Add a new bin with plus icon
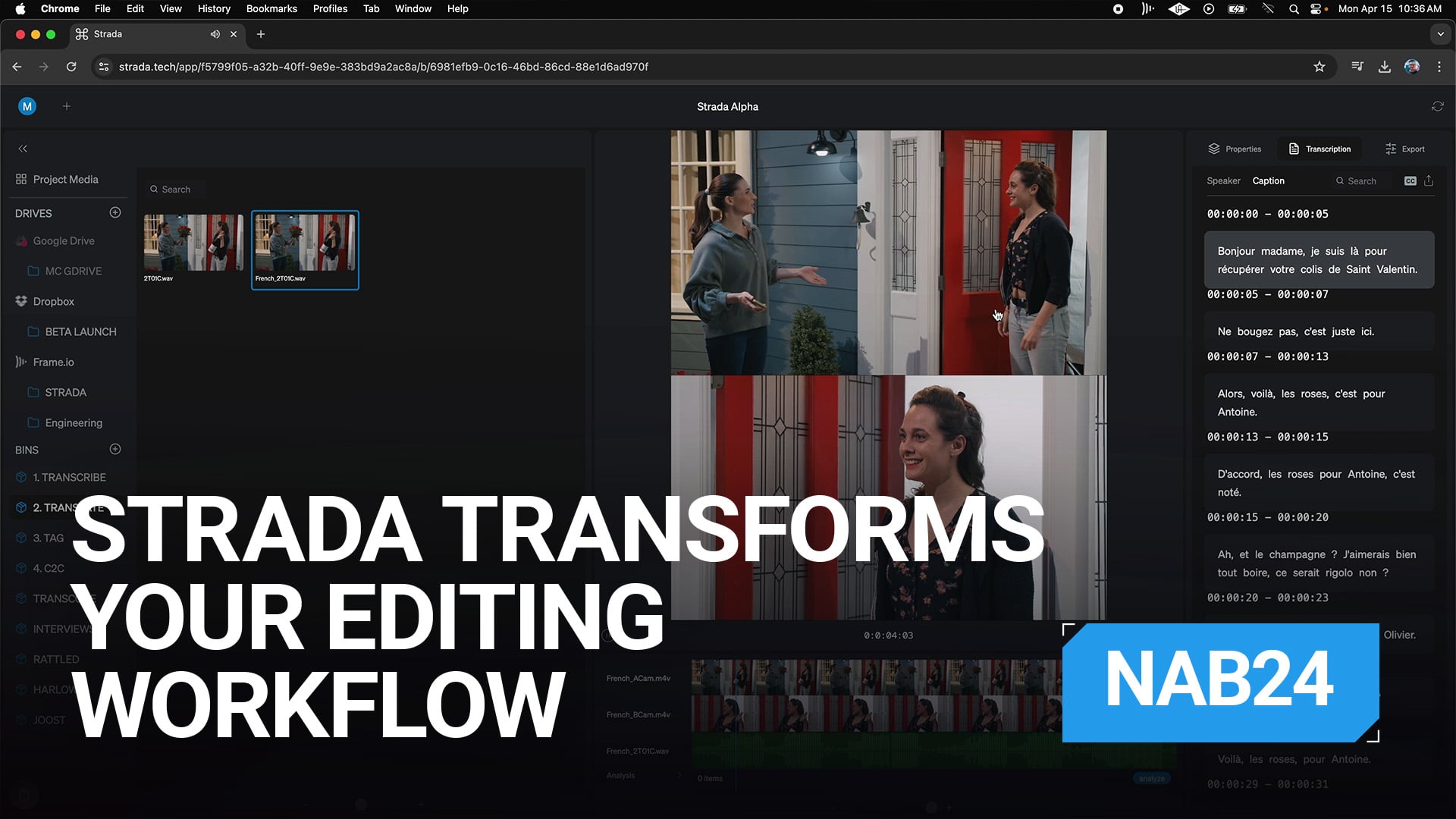The width and height of the screenshot is (1456, 819). click(x=115, y=449)
